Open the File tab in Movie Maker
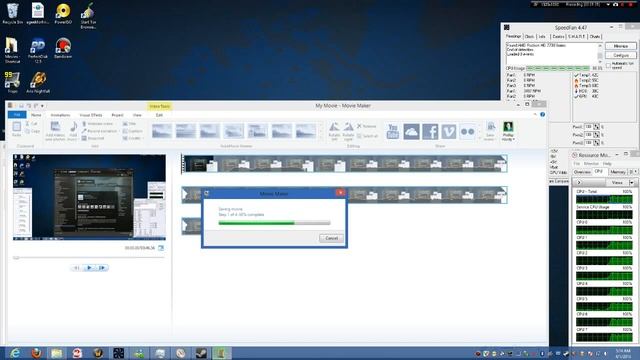The image size is (640, 360). (x=17, y=115)
